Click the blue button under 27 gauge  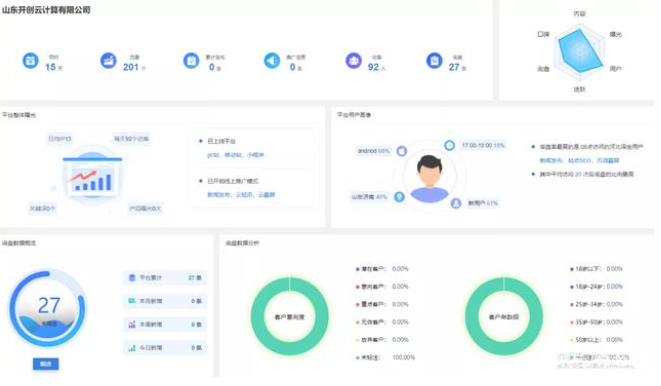[x=46, y=364]
